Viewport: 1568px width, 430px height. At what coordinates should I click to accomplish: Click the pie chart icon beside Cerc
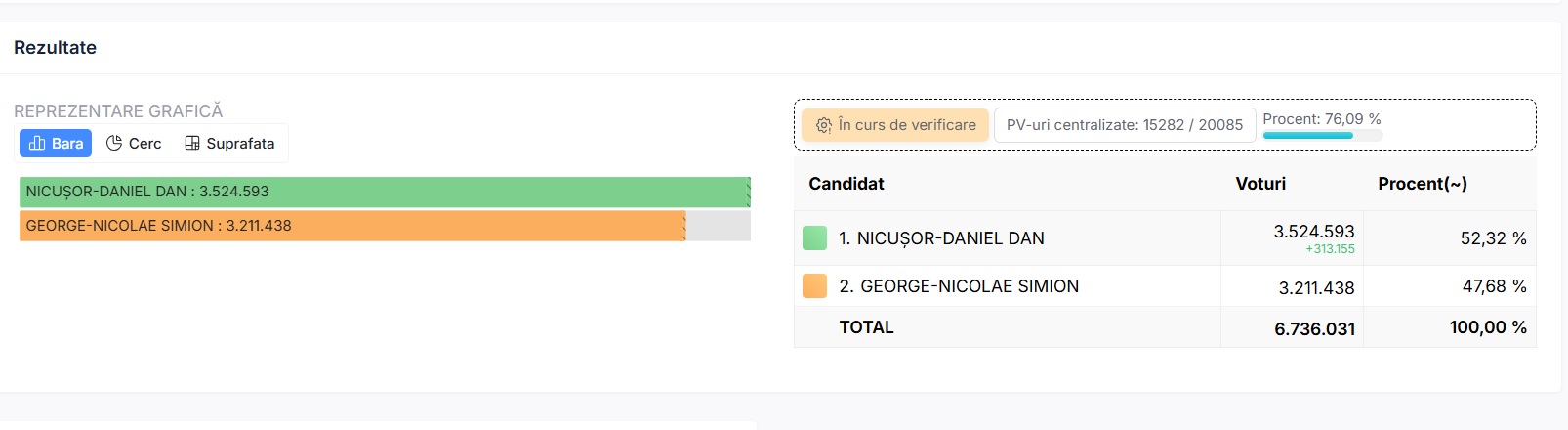[114, 144]
